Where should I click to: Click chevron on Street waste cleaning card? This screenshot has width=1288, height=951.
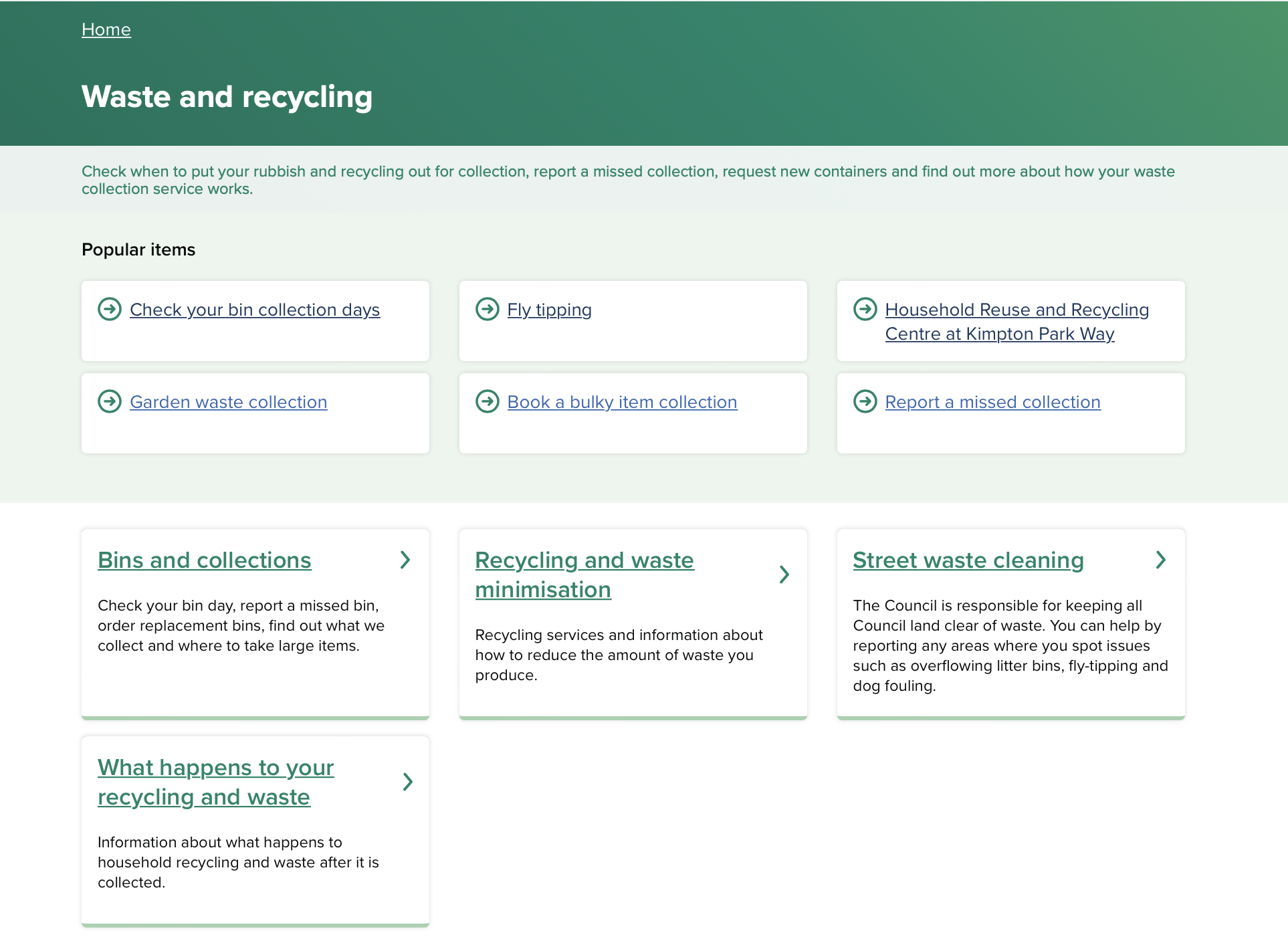[x=1161, y=560]
